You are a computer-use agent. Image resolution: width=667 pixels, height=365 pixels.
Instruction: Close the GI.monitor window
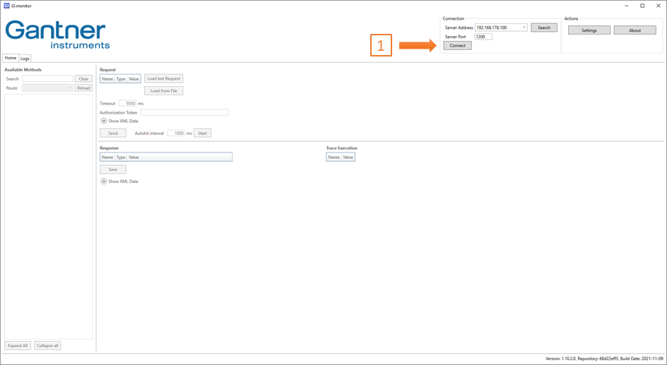[658, 6]
